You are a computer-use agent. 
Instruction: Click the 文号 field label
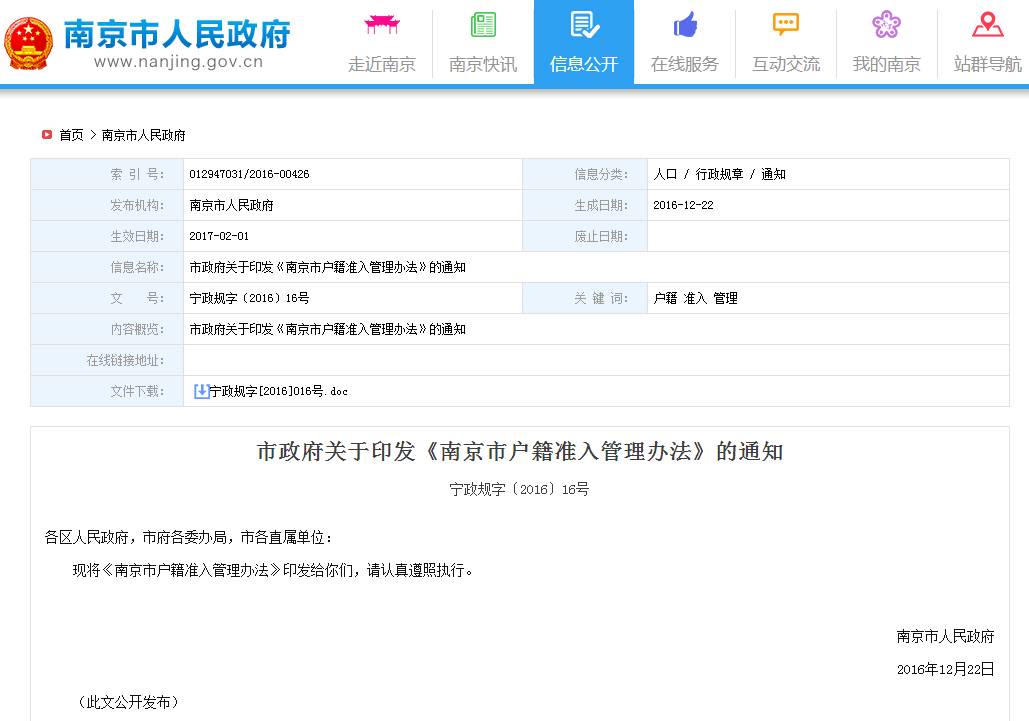point(137,299)
